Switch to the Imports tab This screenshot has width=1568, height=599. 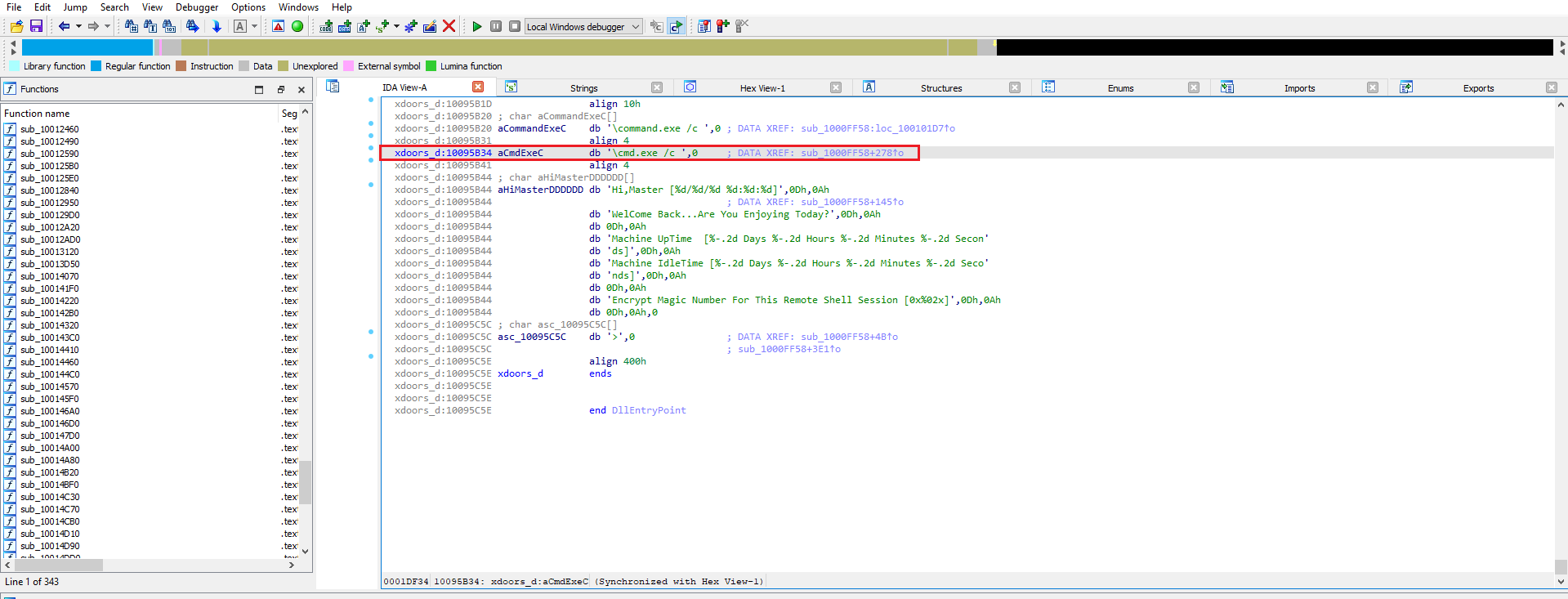coord(1299,88)
